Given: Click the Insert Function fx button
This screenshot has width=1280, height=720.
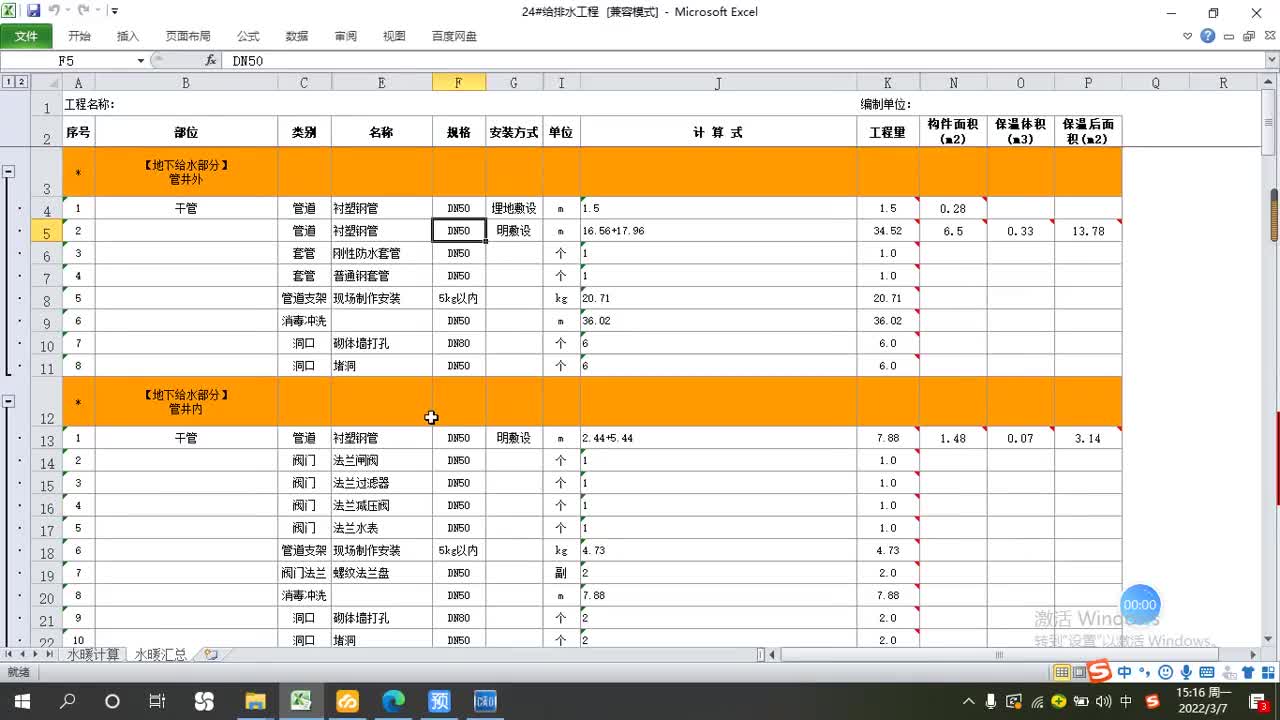Looking at the screenshot, I should point(211,61).
